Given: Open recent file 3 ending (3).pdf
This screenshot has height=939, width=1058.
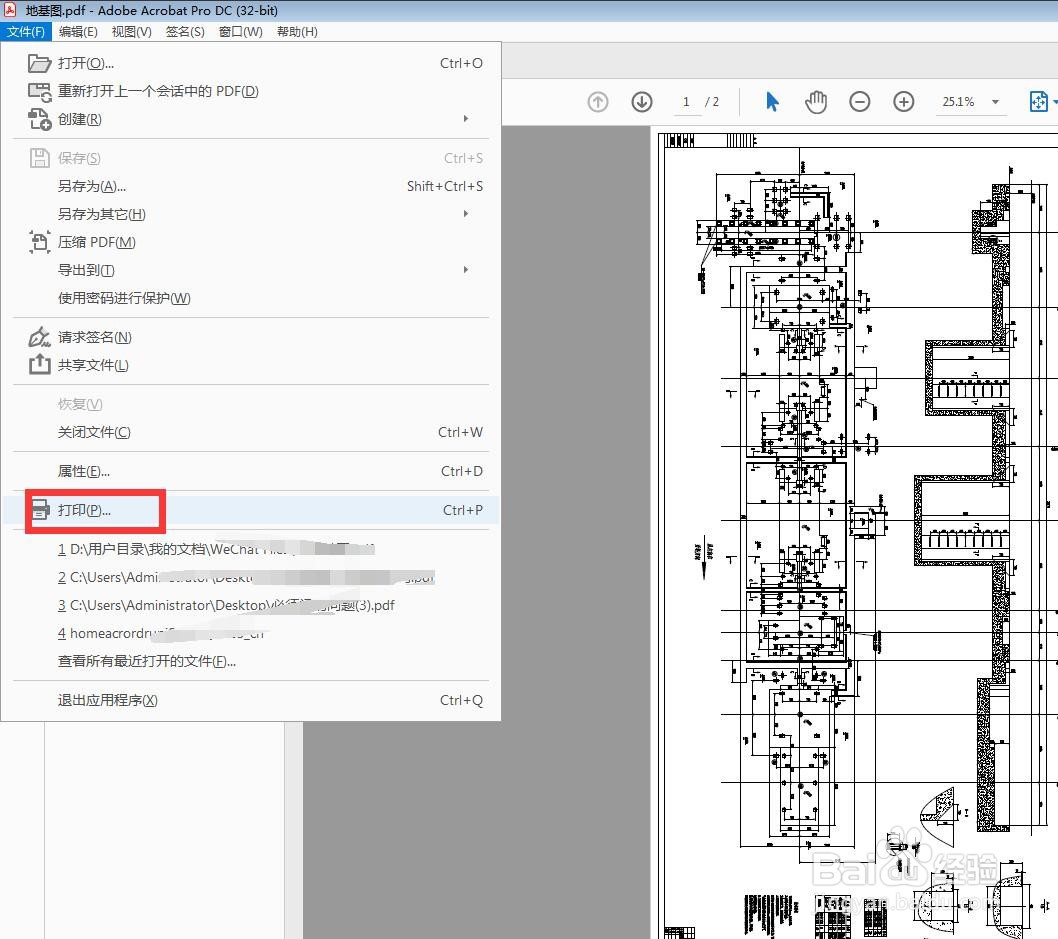Looking at the screenshot, I should (250, 605).
